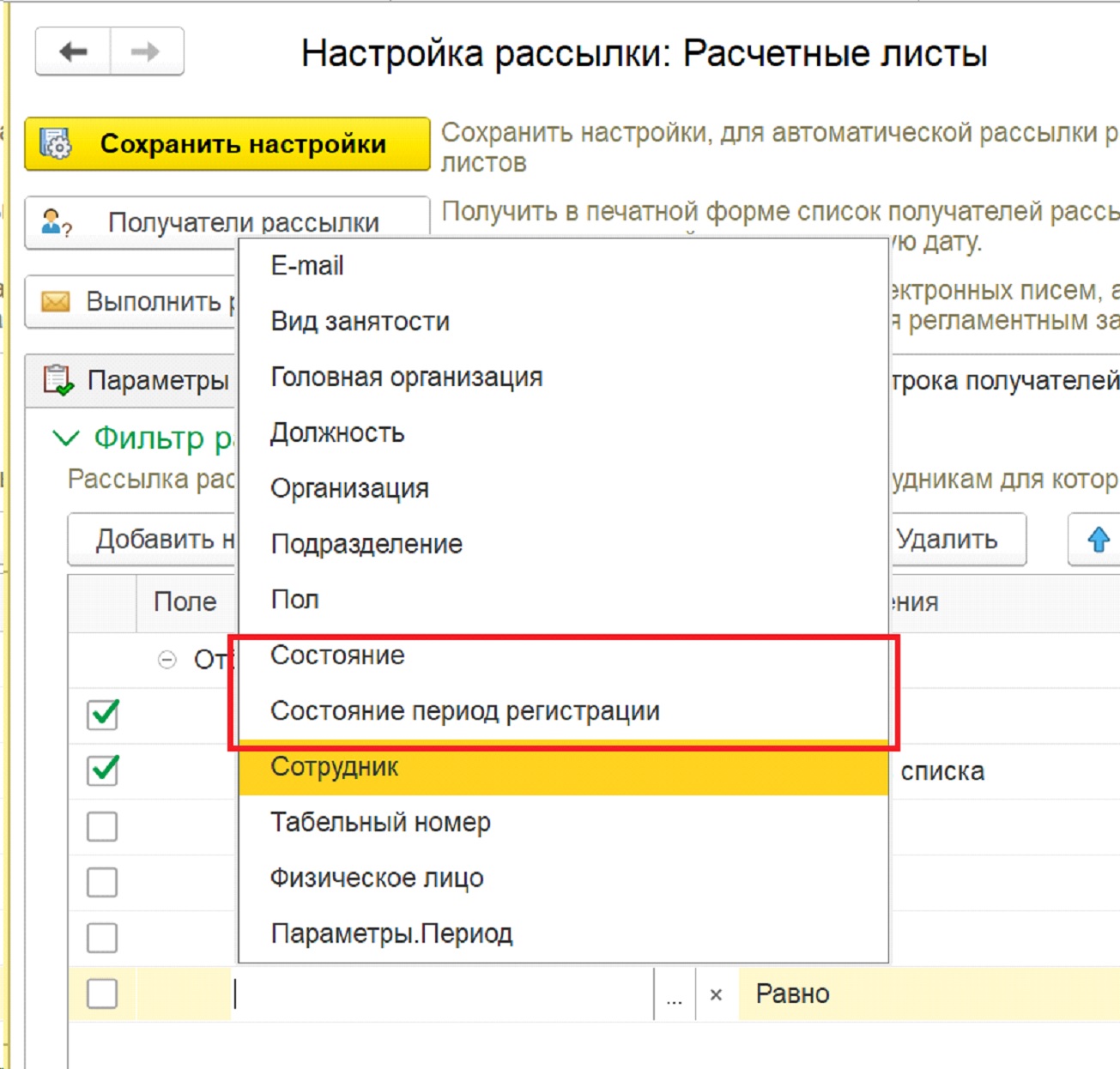
Task: Click the field name input box
Action: 442,994
